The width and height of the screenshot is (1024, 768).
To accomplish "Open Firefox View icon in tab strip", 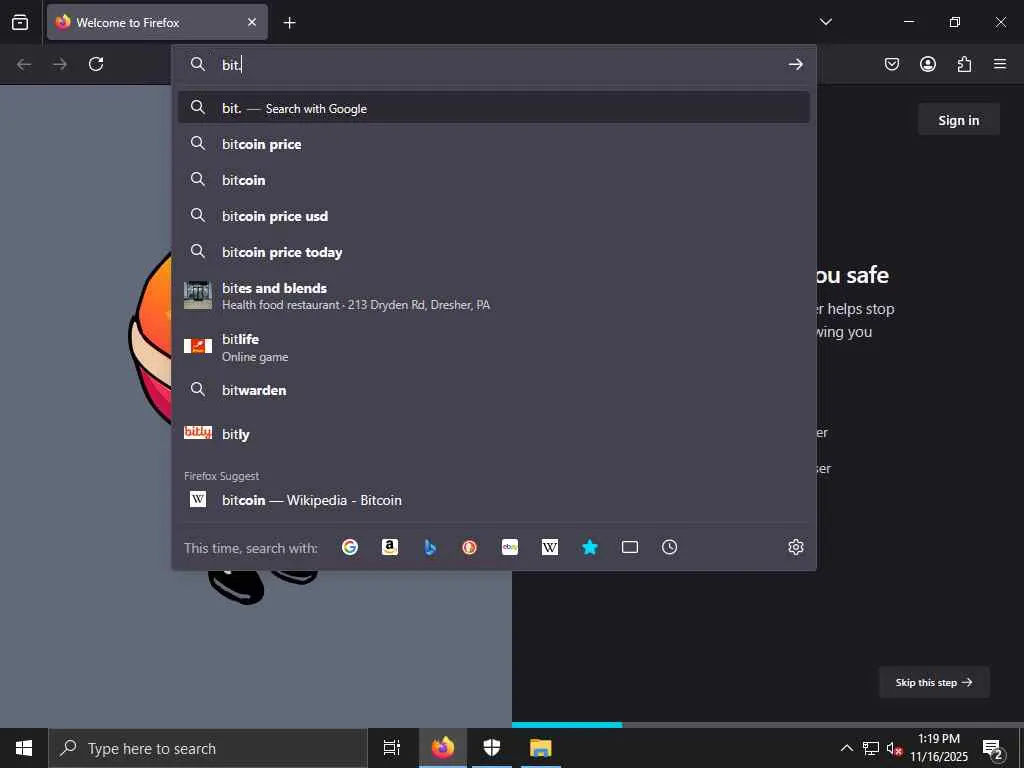I will tap(20, 22).
